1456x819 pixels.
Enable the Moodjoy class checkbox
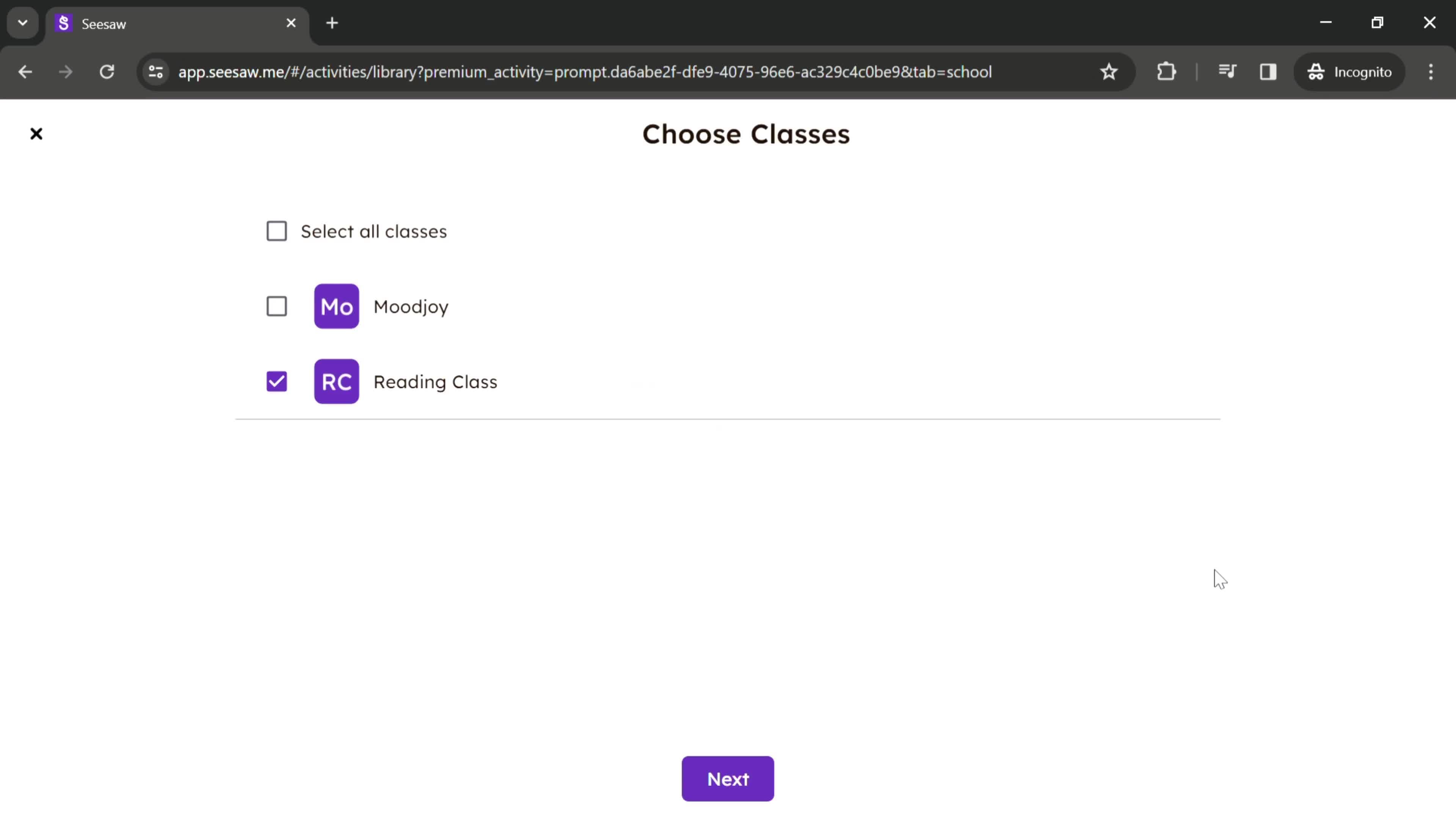pyautogui.click(x=277, y=306)
